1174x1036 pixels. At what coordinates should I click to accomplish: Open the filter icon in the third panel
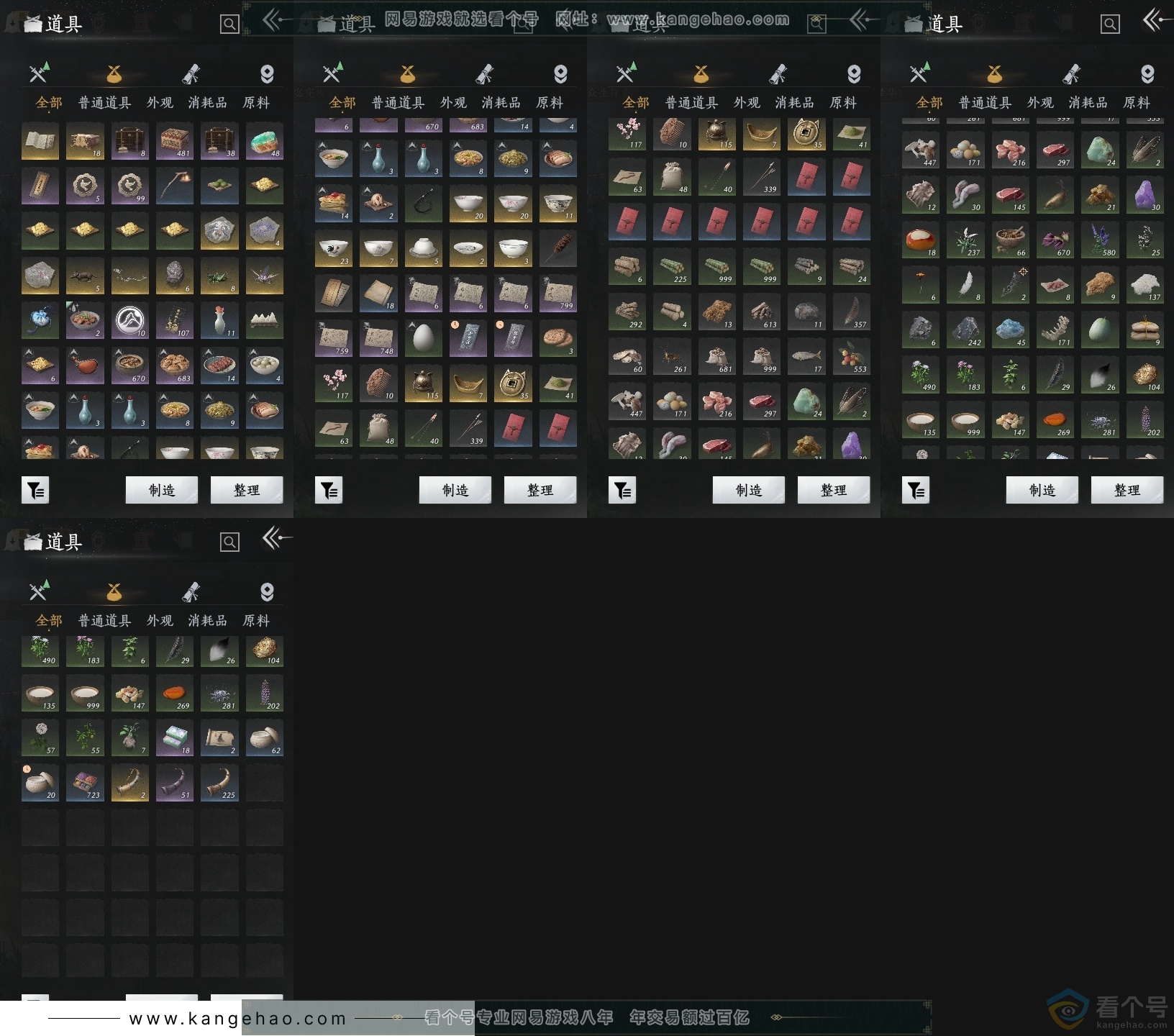(622, 491)
